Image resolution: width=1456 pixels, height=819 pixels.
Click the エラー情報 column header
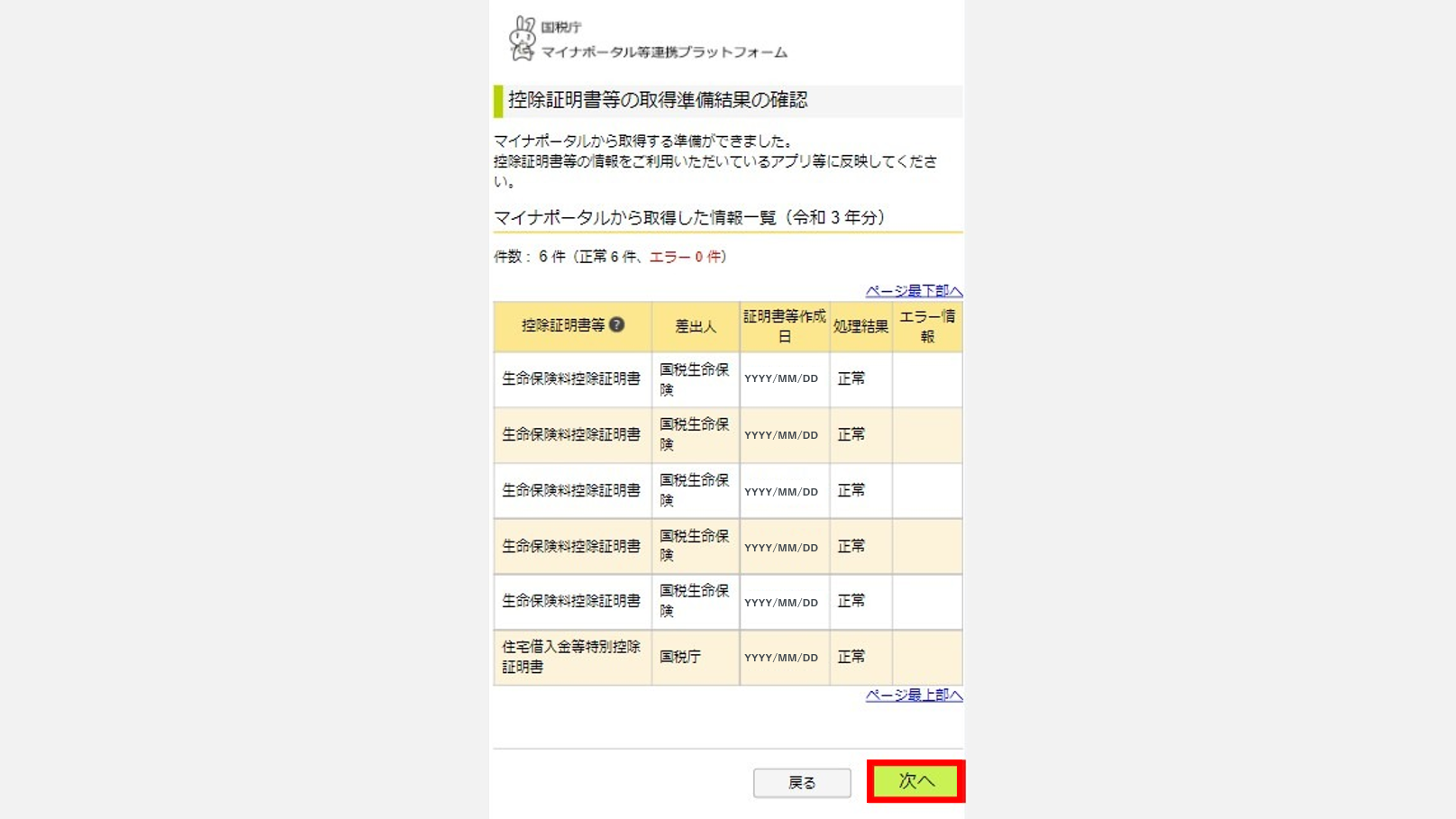[927, 326]
